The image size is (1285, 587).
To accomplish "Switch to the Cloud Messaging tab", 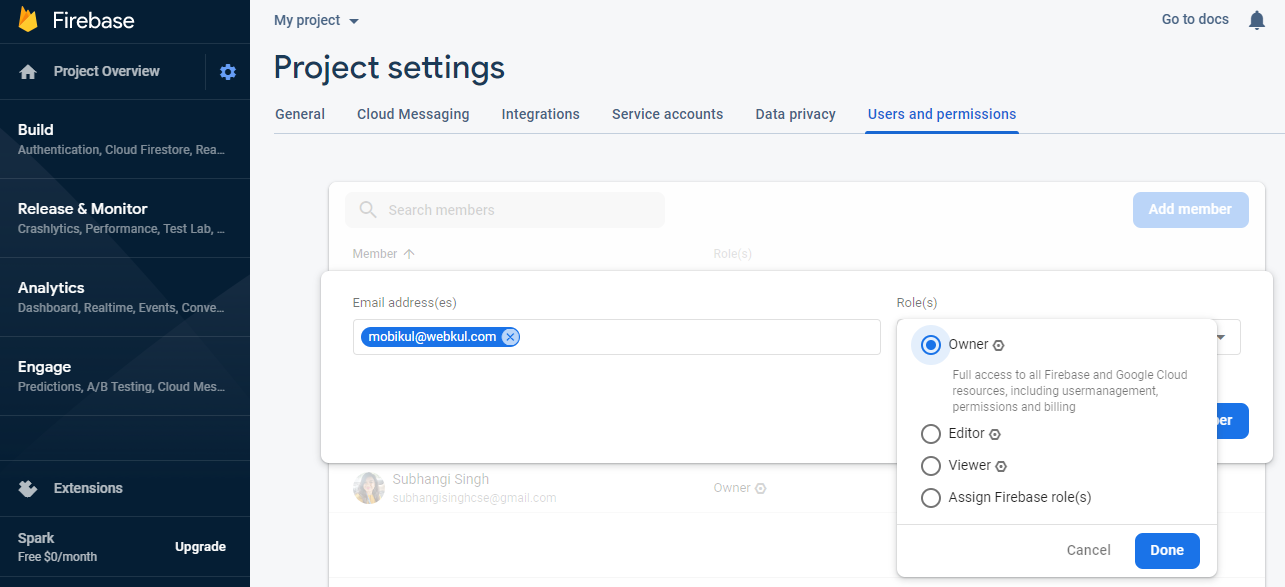I will coord(413,114).
